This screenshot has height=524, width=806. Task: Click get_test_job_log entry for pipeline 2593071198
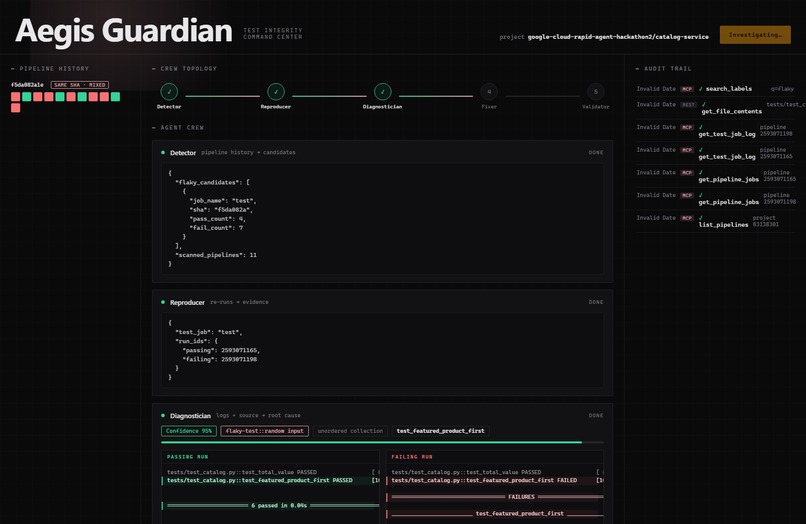point(715,131)
